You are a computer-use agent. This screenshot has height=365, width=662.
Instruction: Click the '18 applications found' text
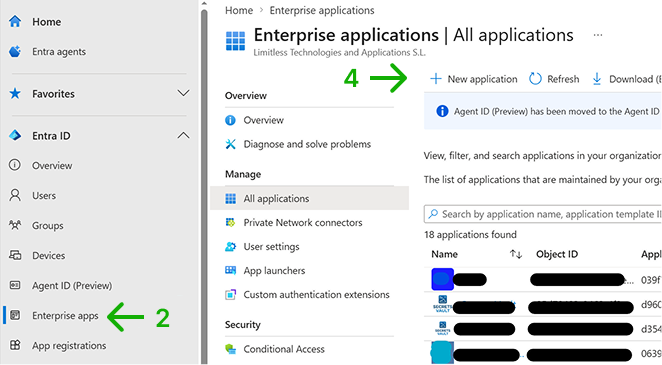click(x=470, y=234)
